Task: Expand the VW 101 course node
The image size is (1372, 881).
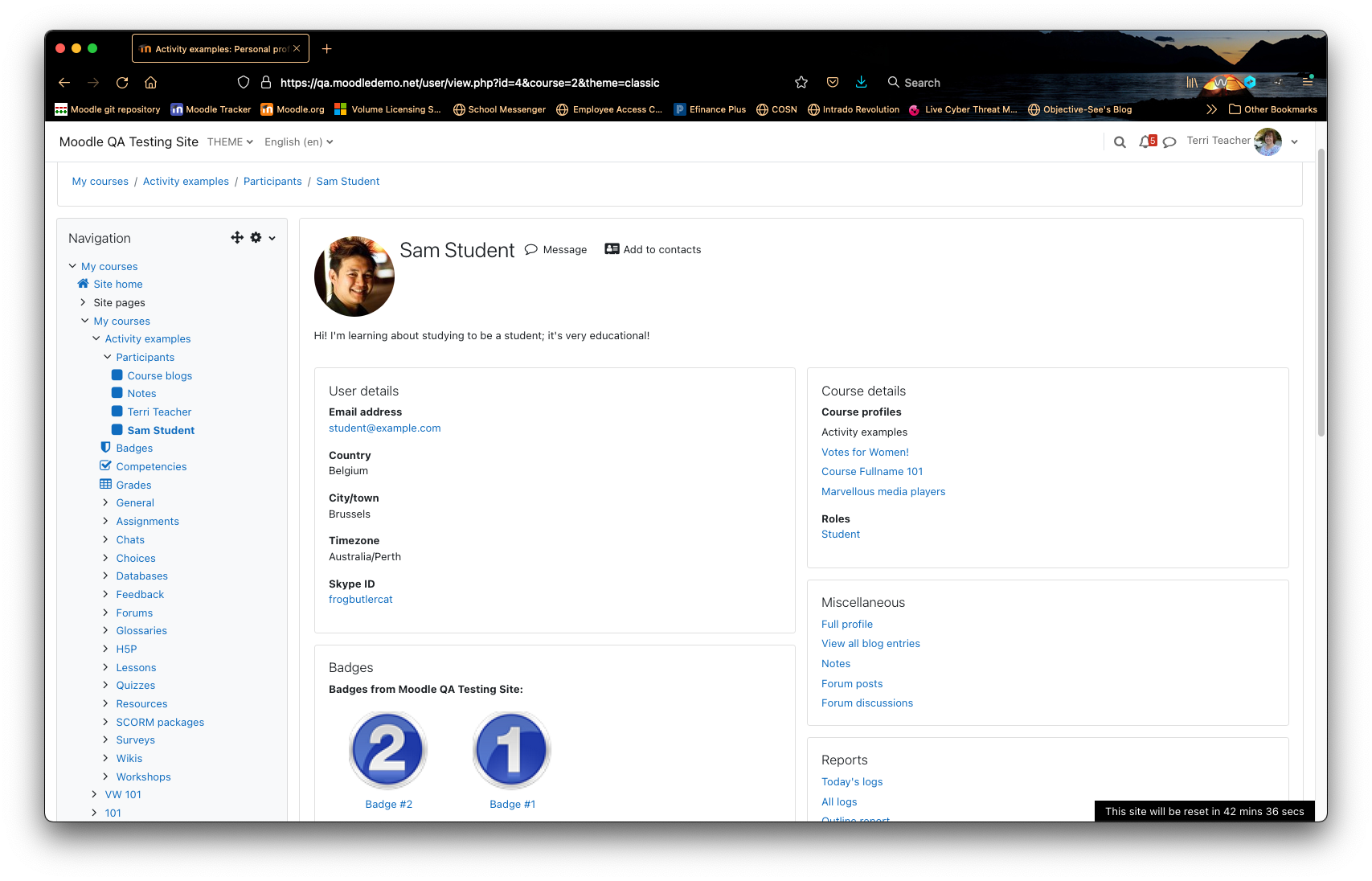Action: [x=94, y=794]
